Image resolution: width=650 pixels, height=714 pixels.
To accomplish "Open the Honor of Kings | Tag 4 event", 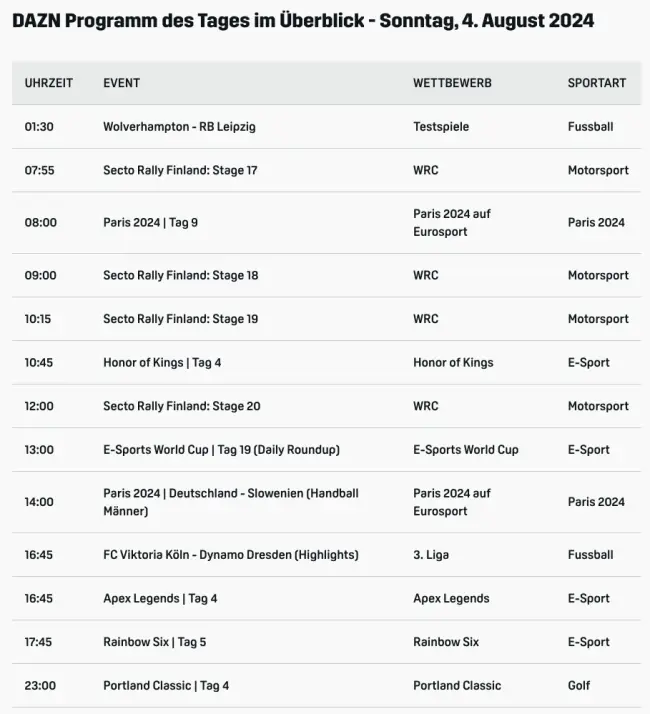I will pos(162,362).
